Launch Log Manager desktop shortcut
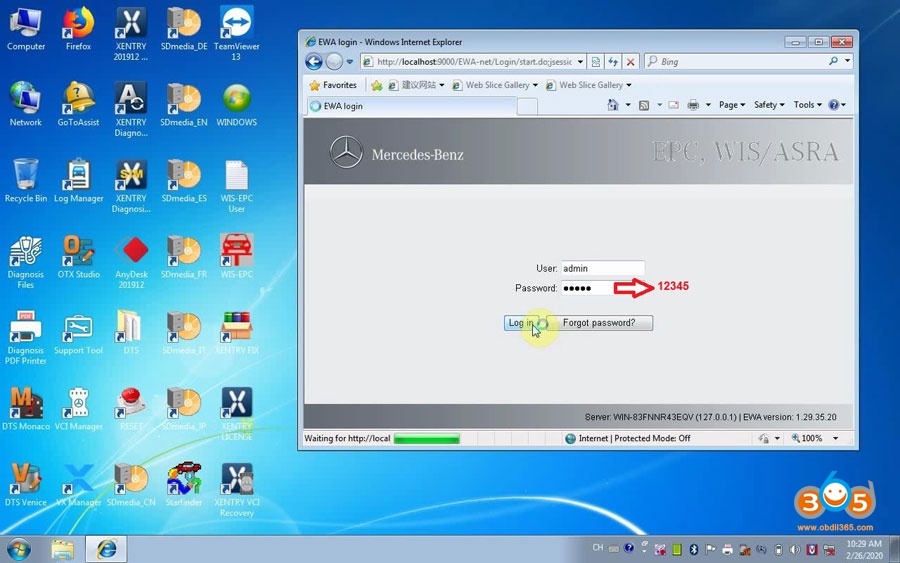Screen dimensions: 900x563 point(78,181)
